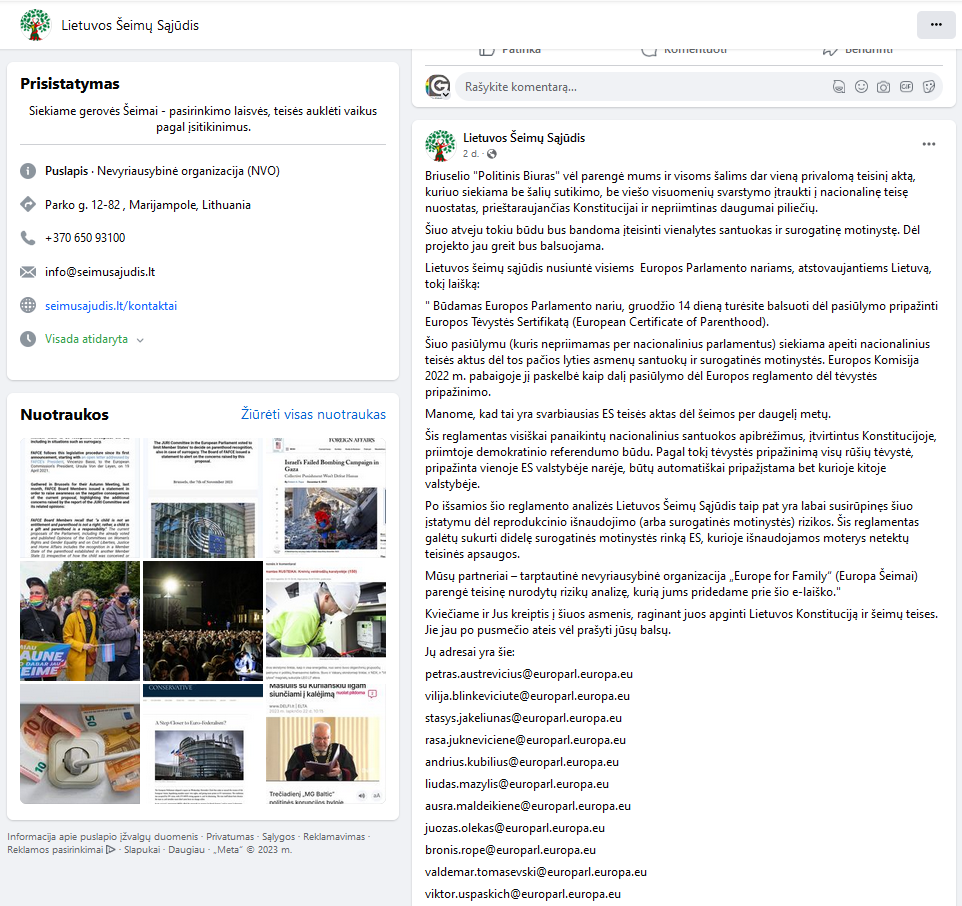This screenshot has width=962, height=906.
Task: Open the judge reading verdict photo
Action: 326,743
